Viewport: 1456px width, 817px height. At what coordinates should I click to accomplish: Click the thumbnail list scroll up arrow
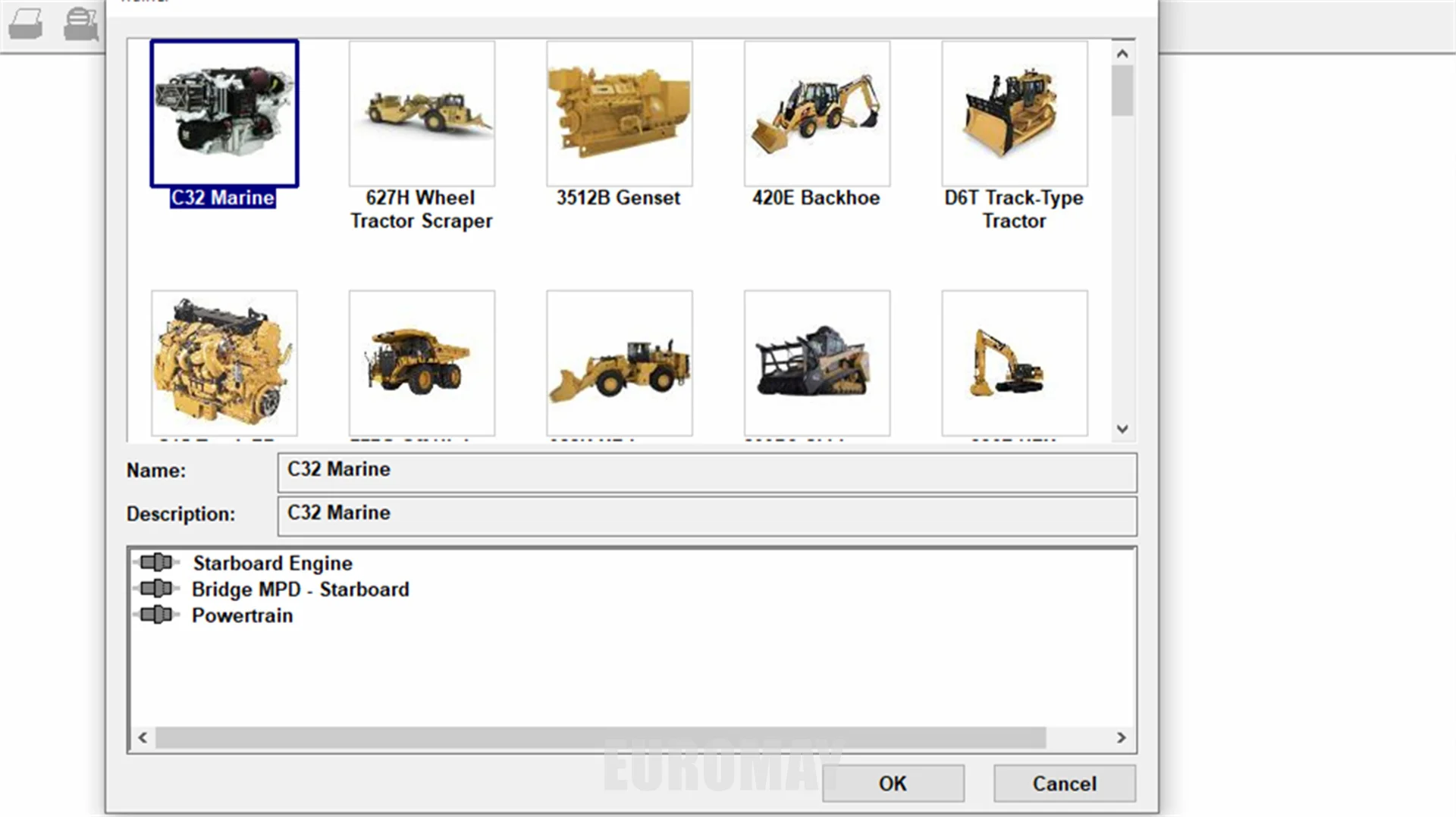(1123, 54)
